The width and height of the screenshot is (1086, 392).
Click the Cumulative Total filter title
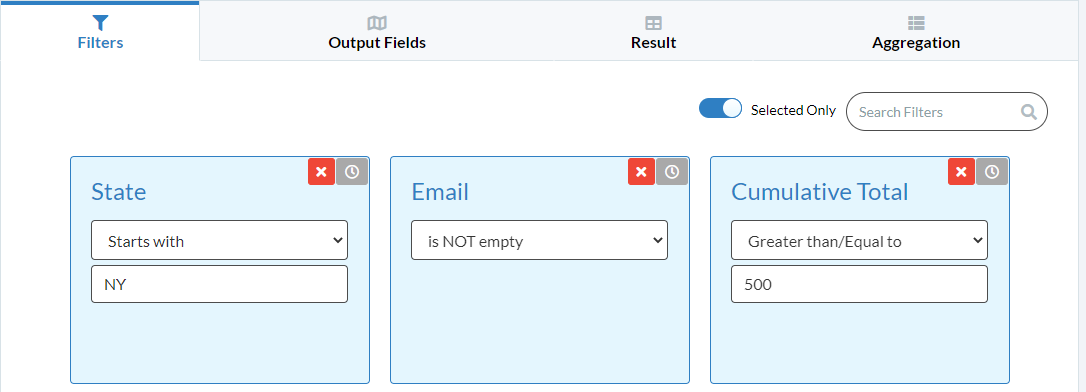[819, 192]
